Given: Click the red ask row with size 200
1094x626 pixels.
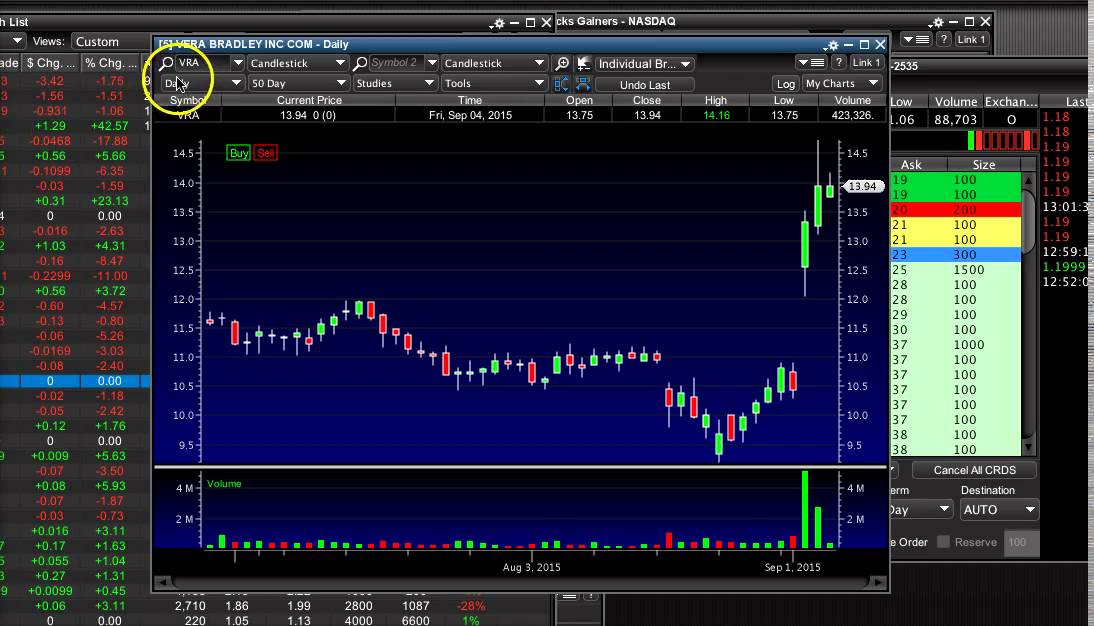Looking at the screenshot, I should tap(956, 209).
